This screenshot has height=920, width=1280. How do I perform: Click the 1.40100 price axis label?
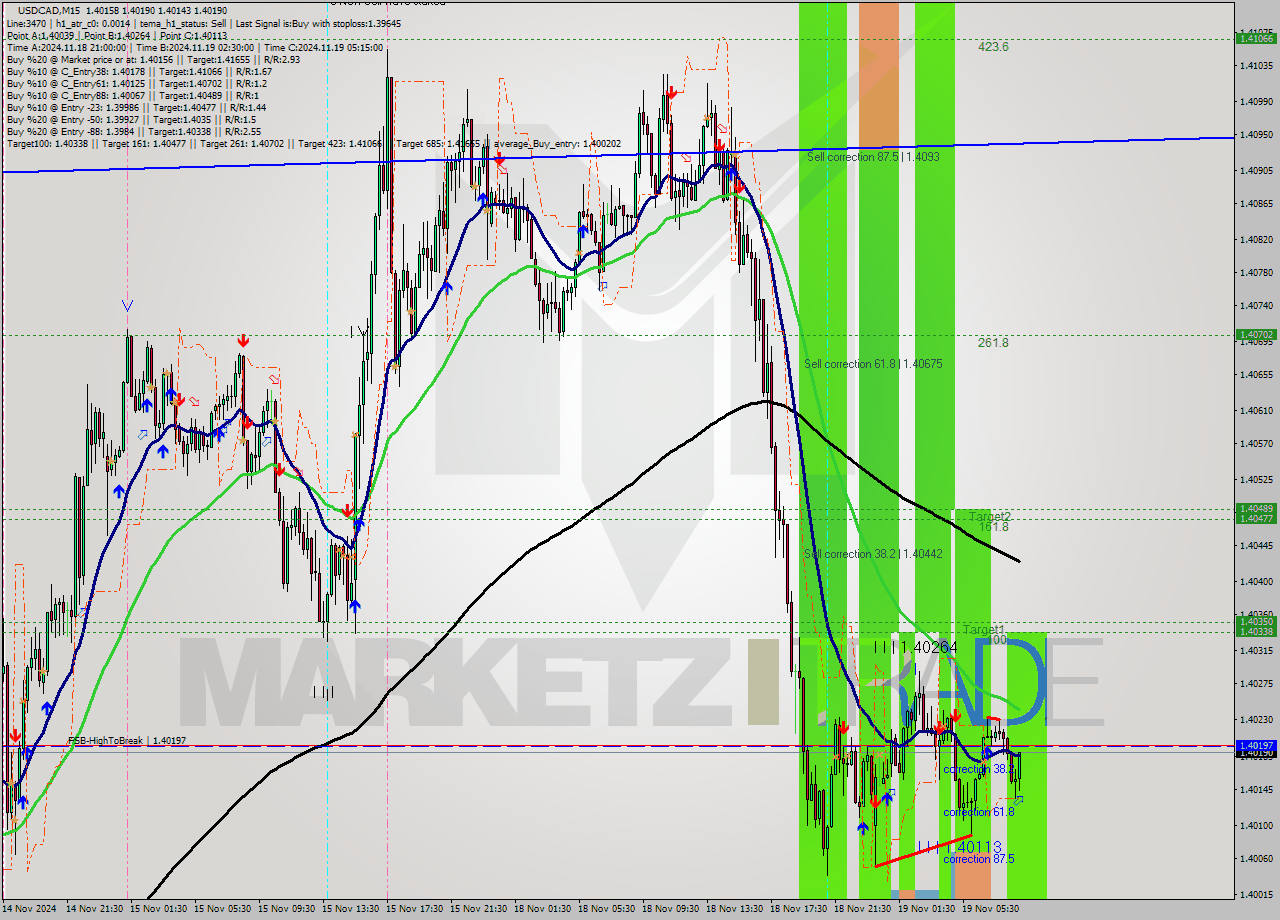point(1256,825)
